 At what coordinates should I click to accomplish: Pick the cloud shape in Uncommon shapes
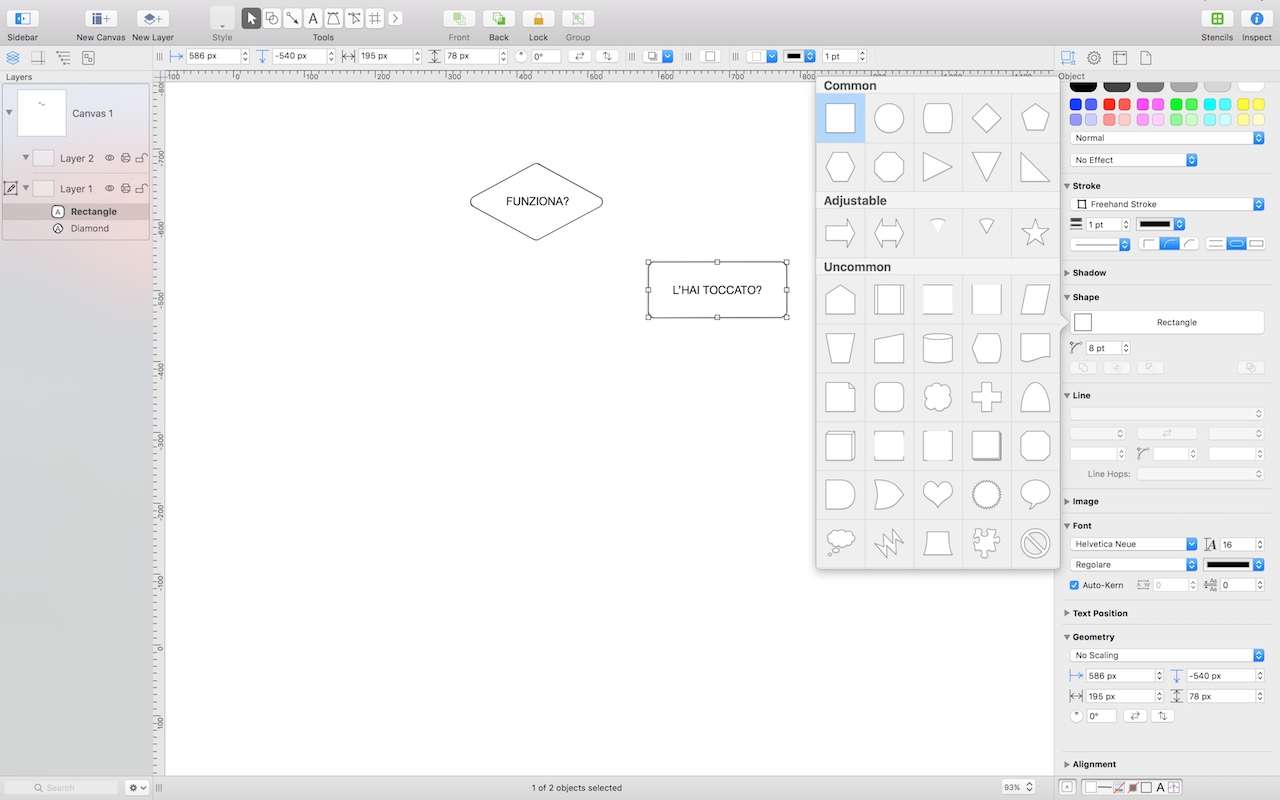(937, 397)
